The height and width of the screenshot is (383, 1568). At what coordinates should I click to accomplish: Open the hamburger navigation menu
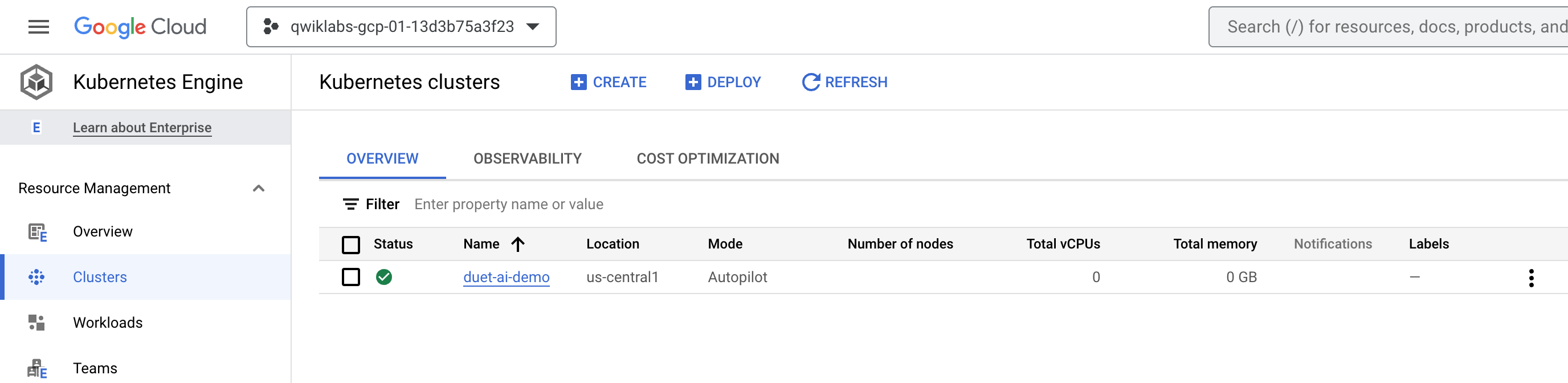[x=38, y=27]
